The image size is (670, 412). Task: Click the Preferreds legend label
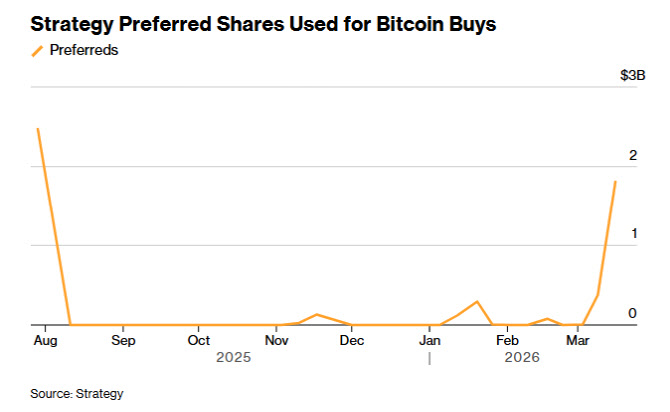click(x=84, y=50)
